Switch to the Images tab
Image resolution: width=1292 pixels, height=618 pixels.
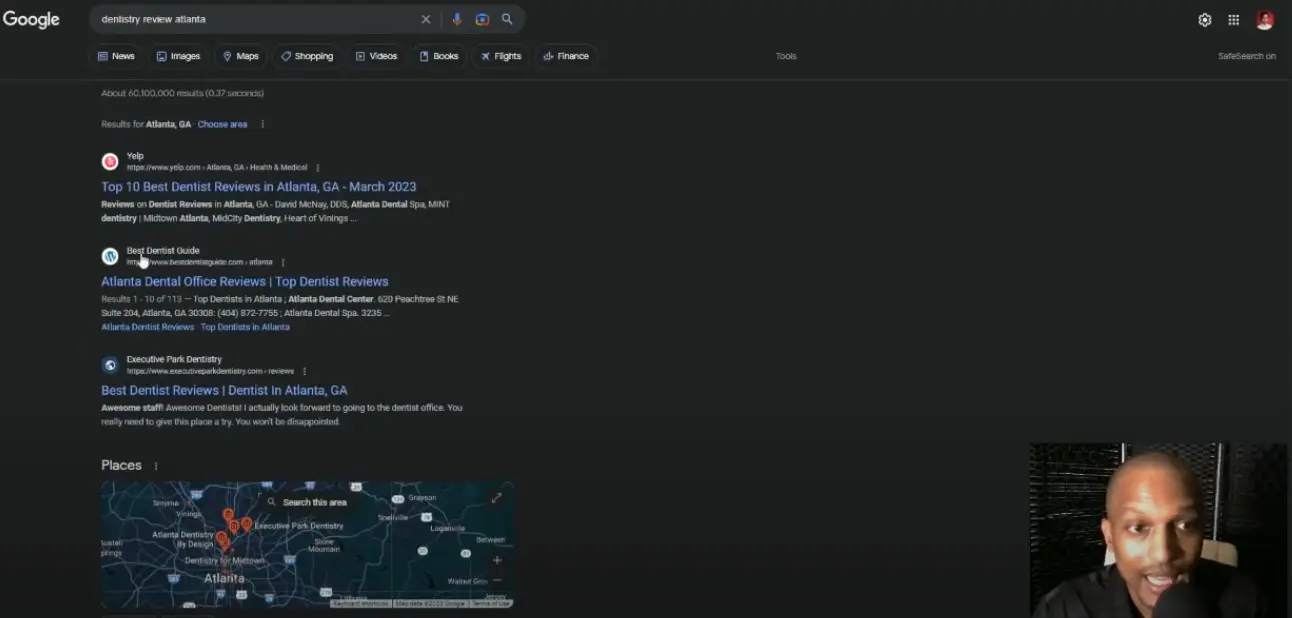point(178,56)
